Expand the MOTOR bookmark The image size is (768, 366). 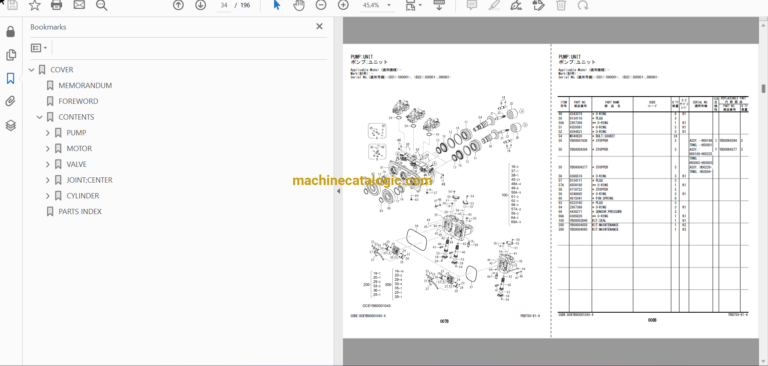[48, 148]
